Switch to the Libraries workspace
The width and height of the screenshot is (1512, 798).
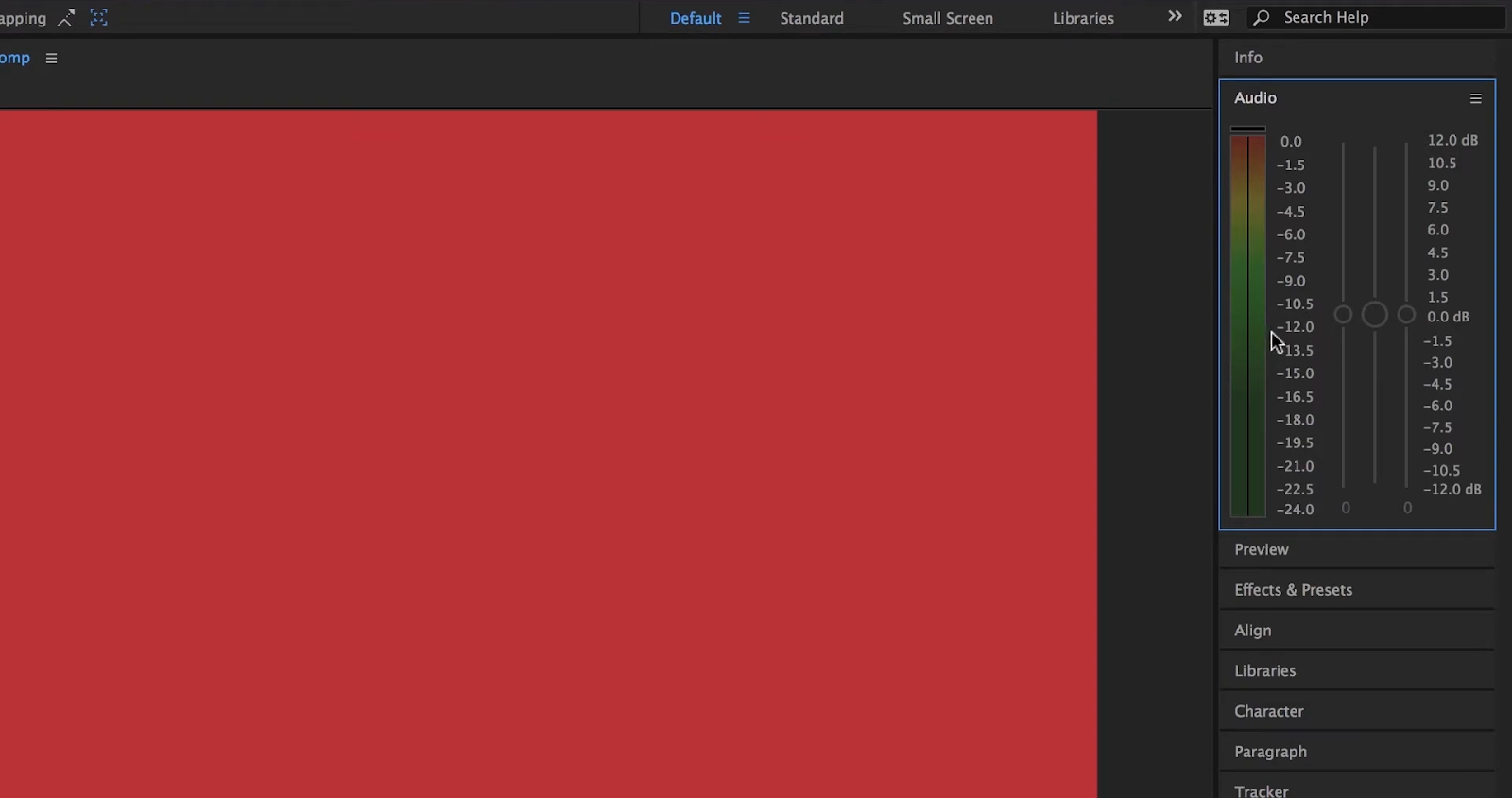point(1083,18)
